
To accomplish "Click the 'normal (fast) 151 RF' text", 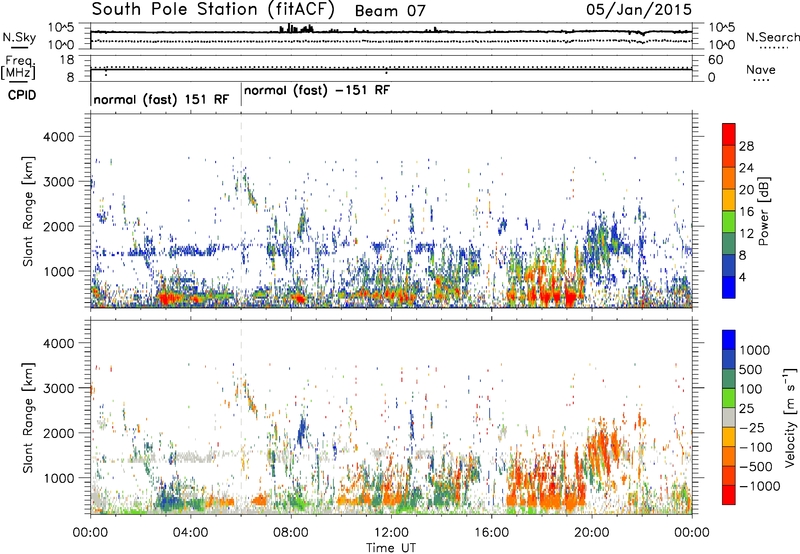I will [x=161, y=99].
